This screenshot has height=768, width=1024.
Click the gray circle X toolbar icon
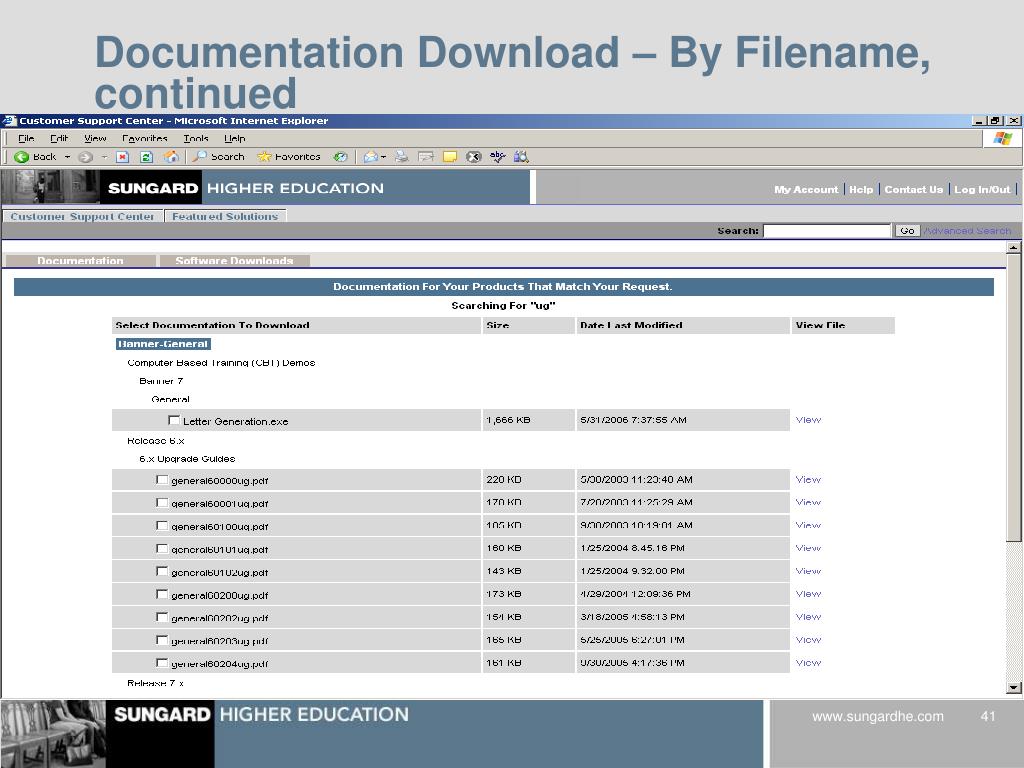click(x=473, y=157)
